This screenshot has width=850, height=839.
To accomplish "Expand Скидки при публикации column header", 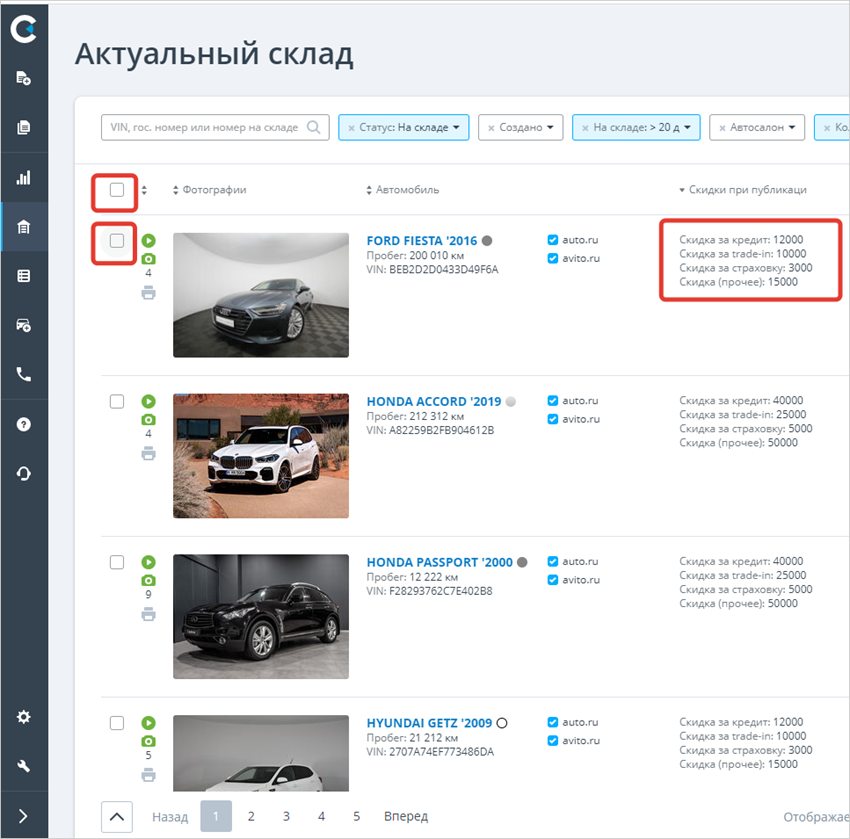I will (x=743, y=190).
